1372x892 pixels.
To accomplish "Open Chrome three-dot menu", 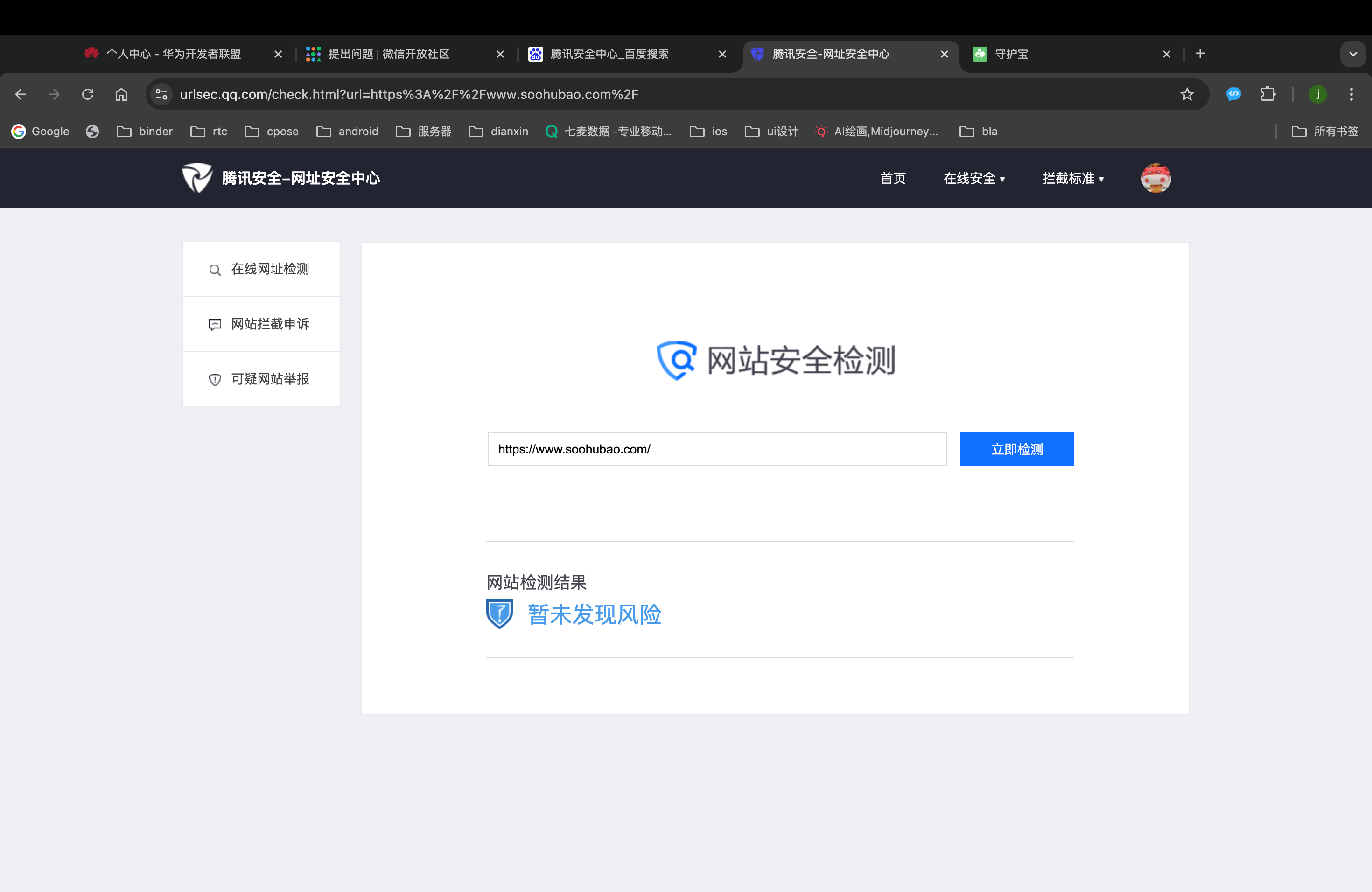I will pos(1351,94).
